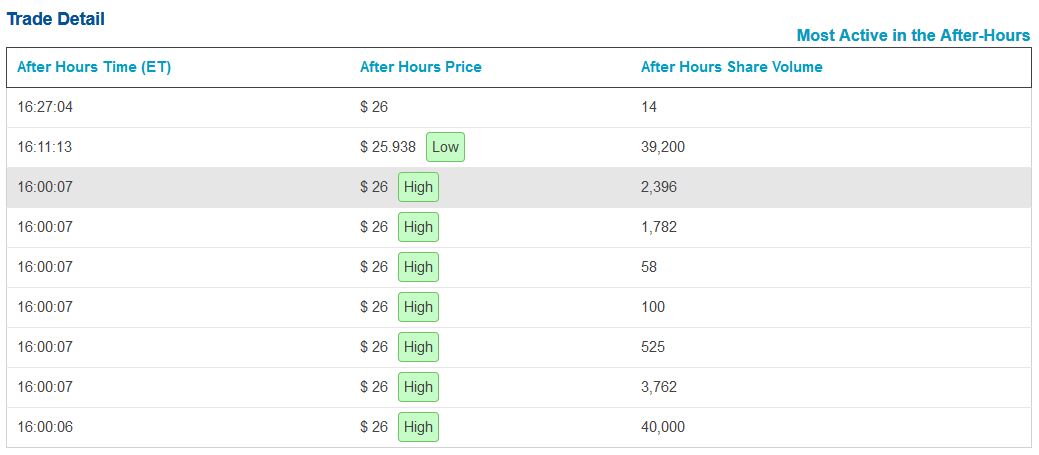Screen dimensions: 1039x455
Task: Click the $25.938 price value
Action: 388,147
